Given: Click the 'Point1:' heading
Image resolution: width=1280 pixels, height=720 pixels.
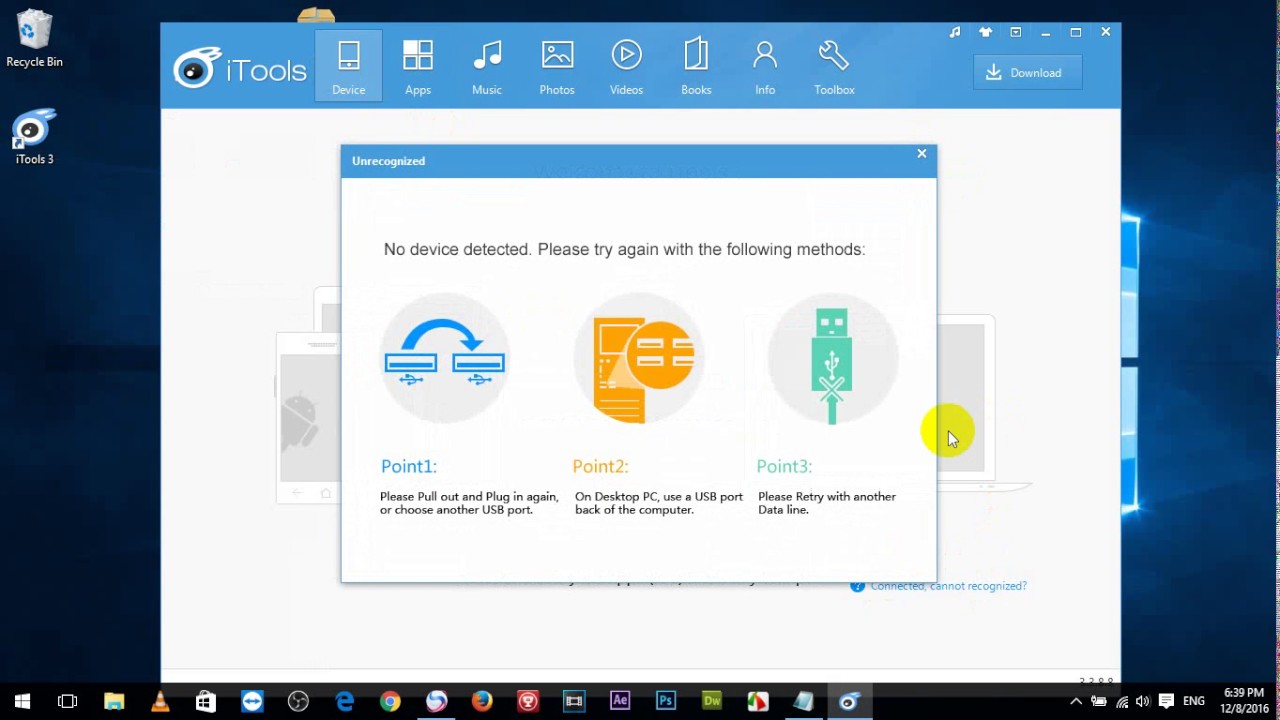Looking at the screenshot, I should [408, 466].
